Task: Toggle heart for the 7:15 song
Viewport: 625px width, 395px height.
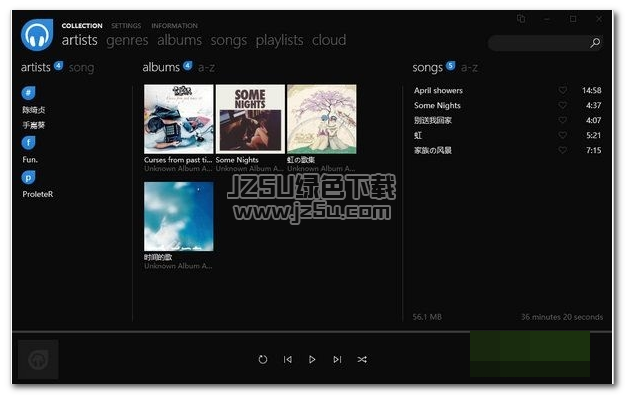Action: pos(562,150)
